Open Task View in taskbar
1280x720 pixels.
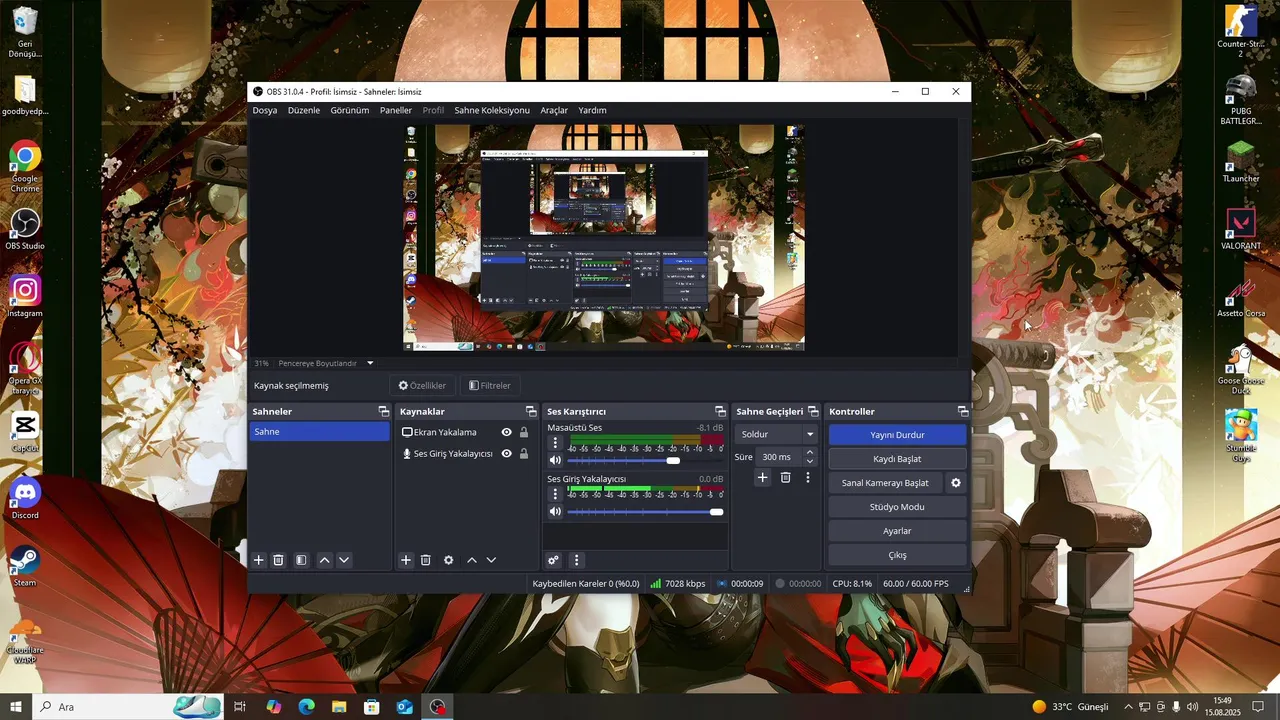coord(240,707)
